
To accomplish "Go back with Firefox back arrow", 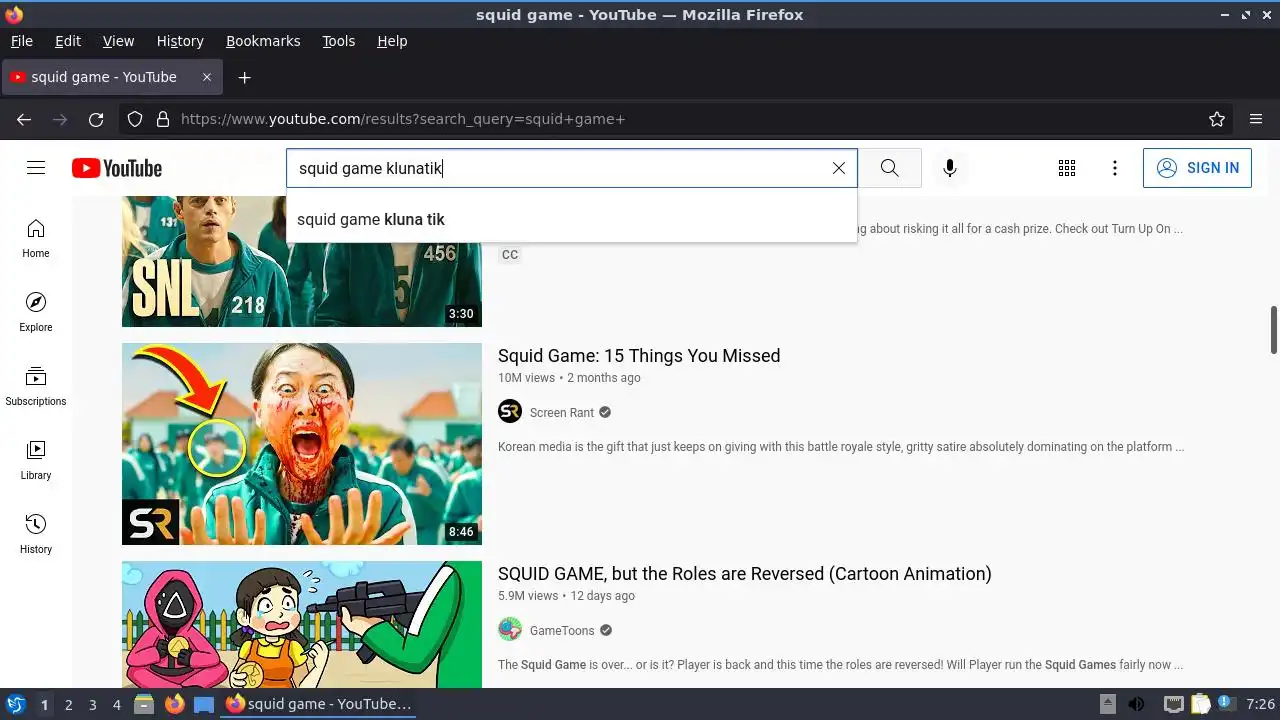I will (x=24, y=119).
